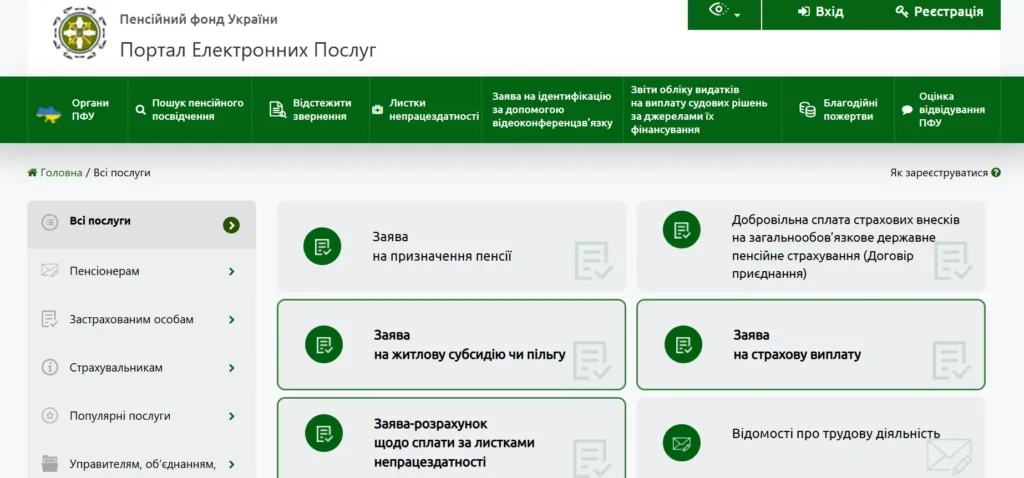Open the accessibility eye icon dropdown
Screen dimensions: 1024x478
(724, 11)
